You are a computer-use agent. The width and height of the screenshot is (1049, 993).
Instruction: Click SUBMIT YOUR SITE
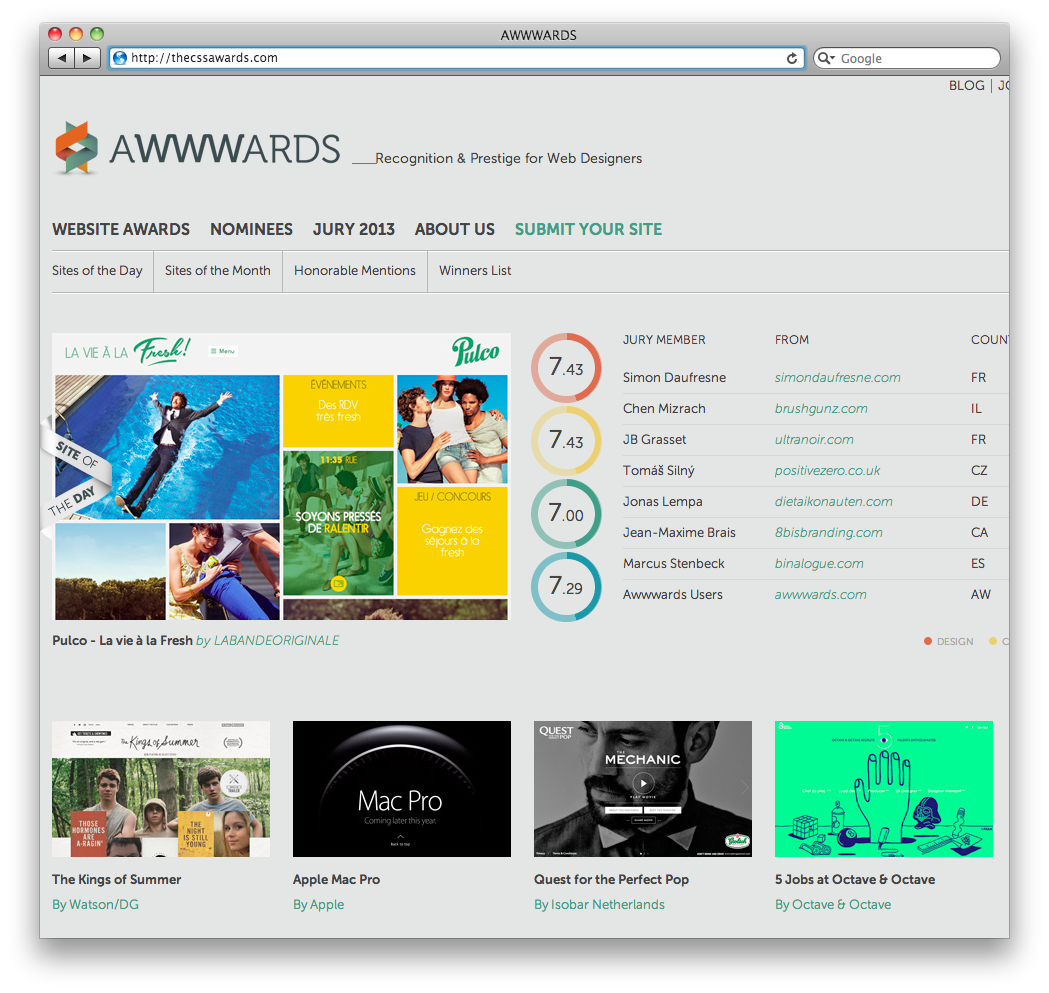tap(588, 230)
